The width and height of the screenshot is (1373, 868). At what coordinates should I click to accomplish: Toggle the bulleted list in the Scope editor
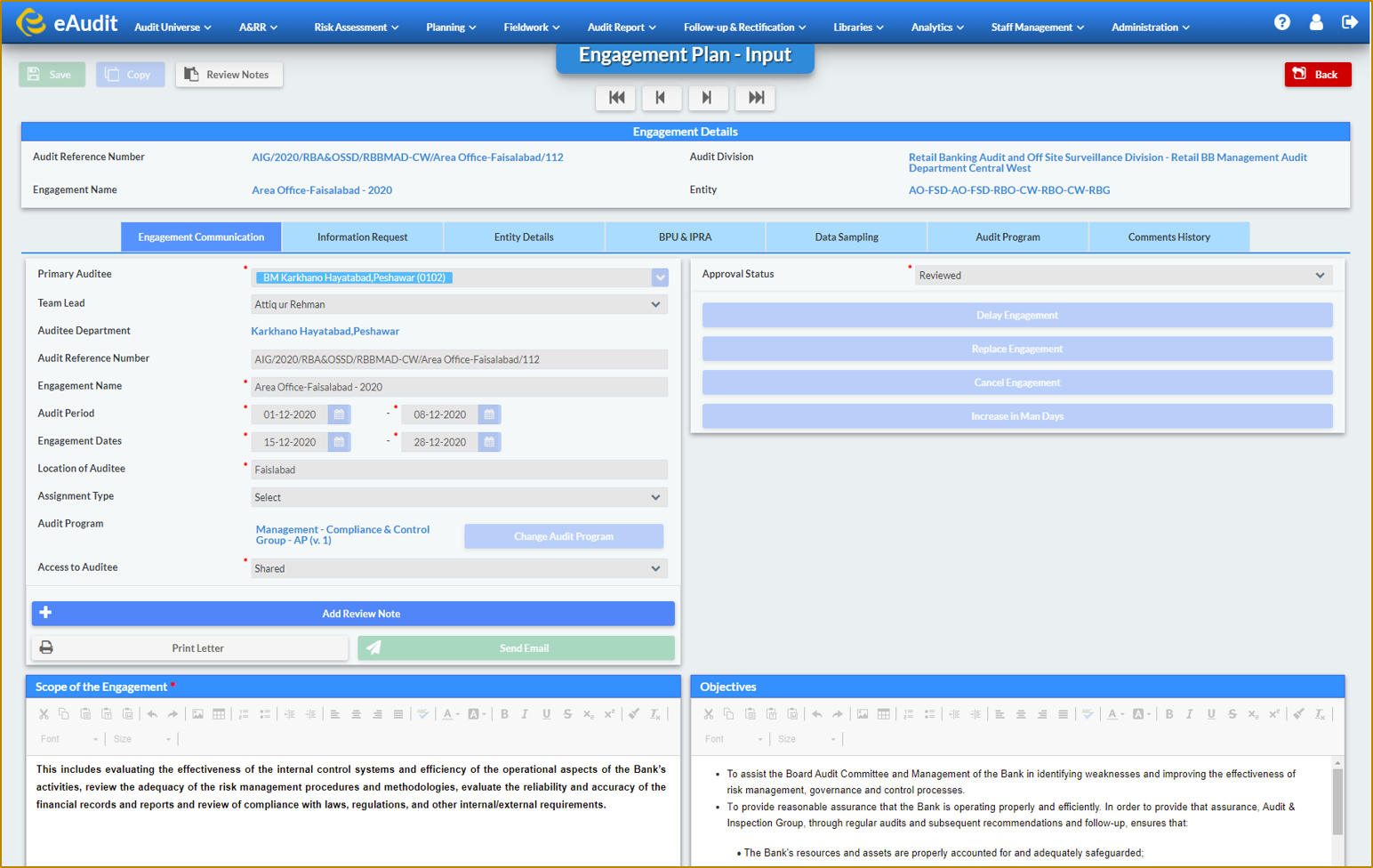pyautogui.click(x=264, y=713)
